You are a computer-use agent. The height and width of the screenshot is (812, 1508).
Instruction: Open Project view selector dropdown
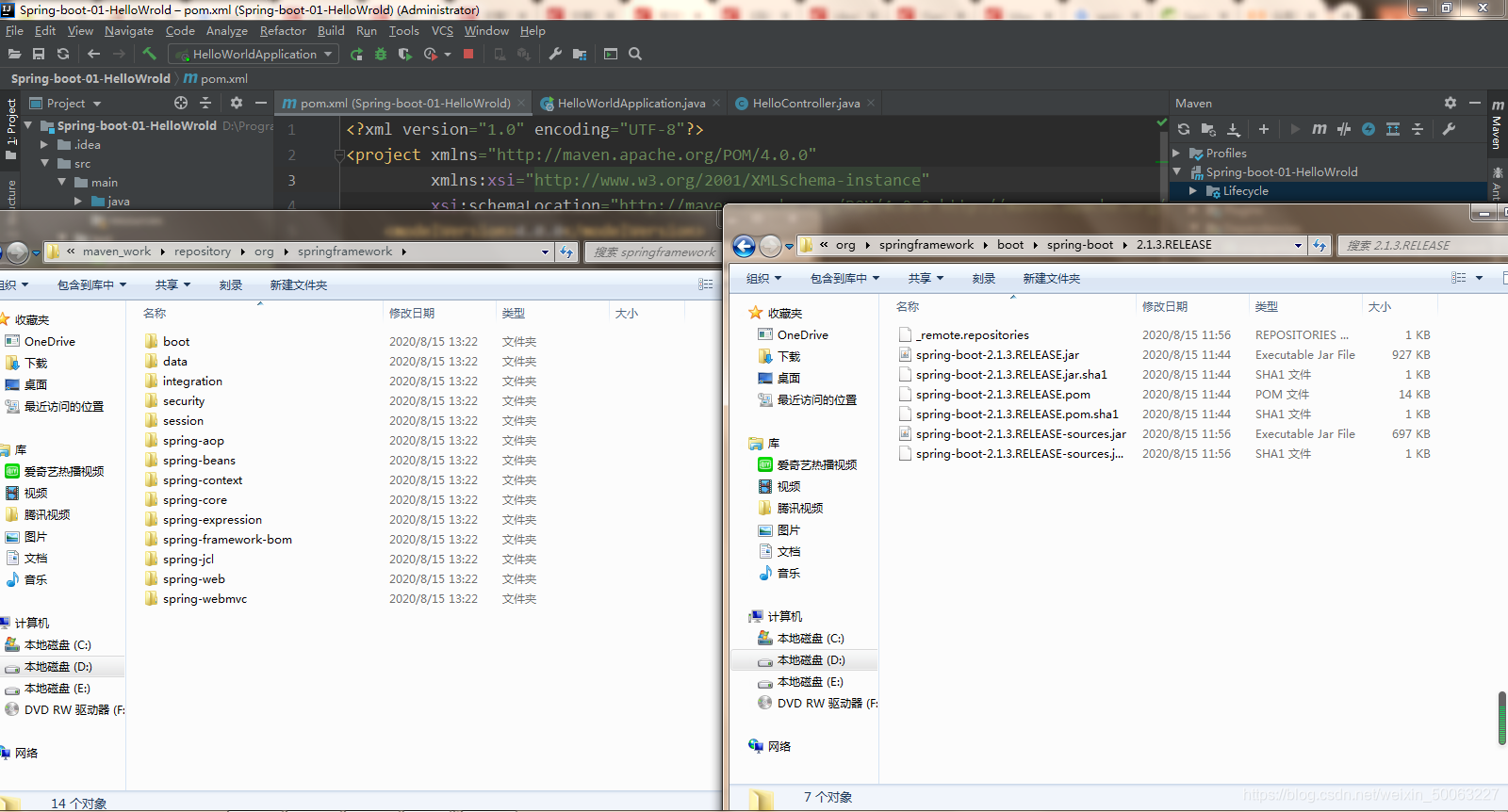click(66, 104)
